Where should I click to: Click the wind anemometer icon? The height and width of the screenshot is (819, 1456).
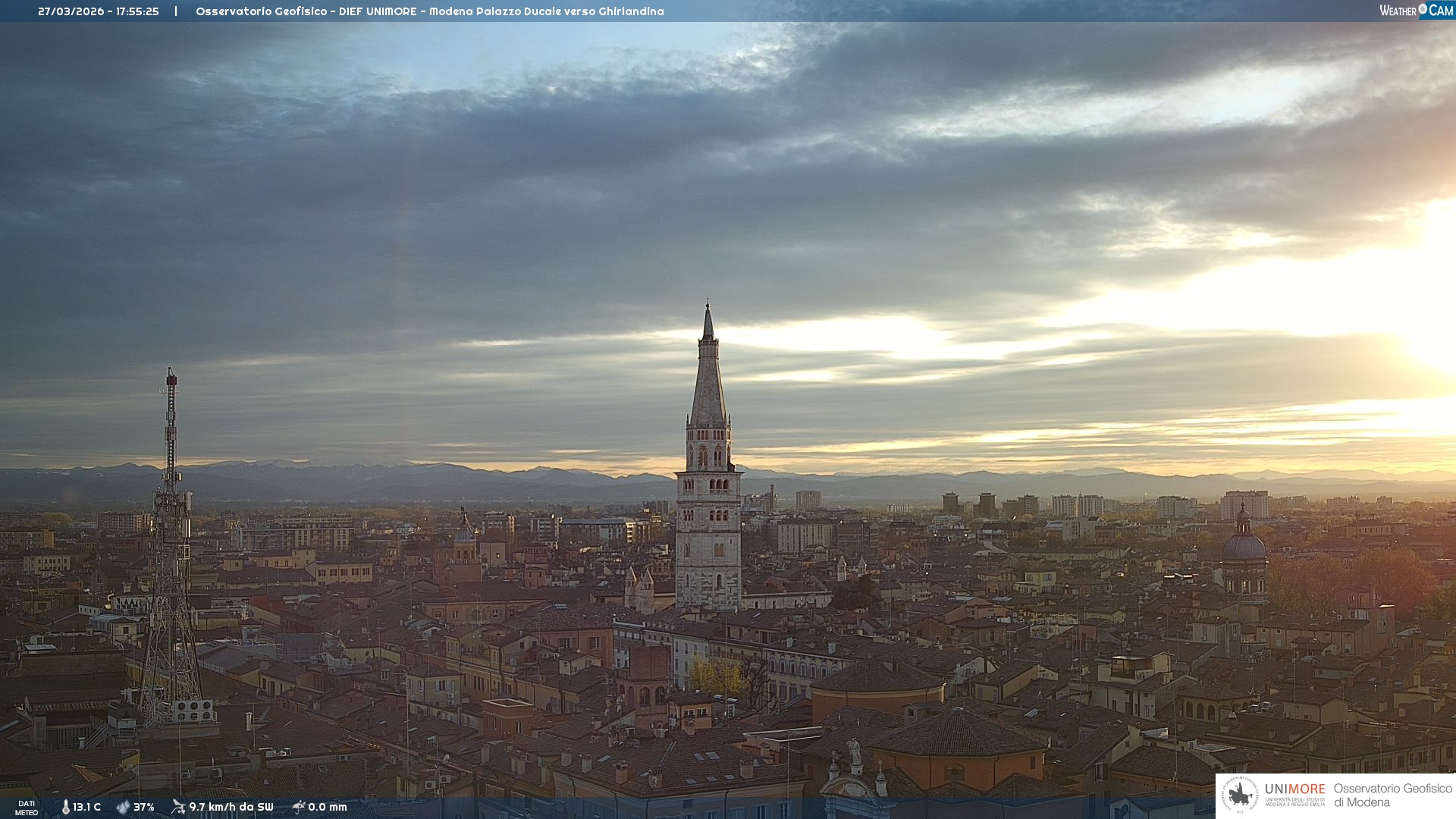178,807
